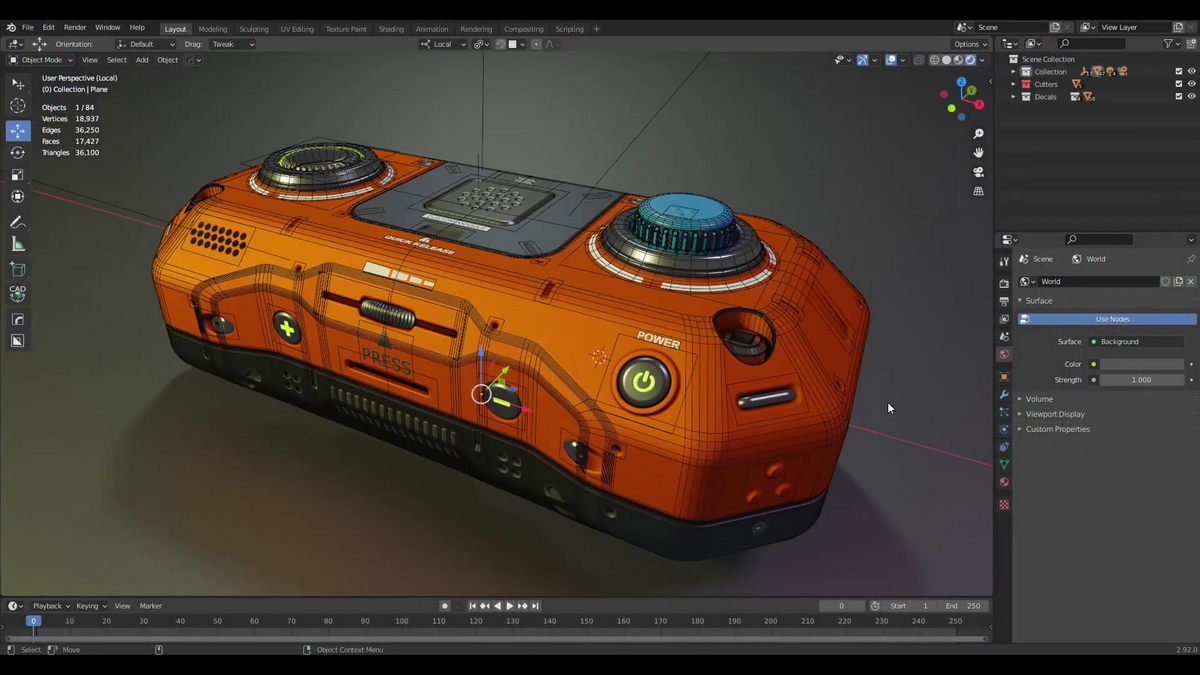Hide Cutters with its eye icon
1200x675 pixels.
(1190, 84)
